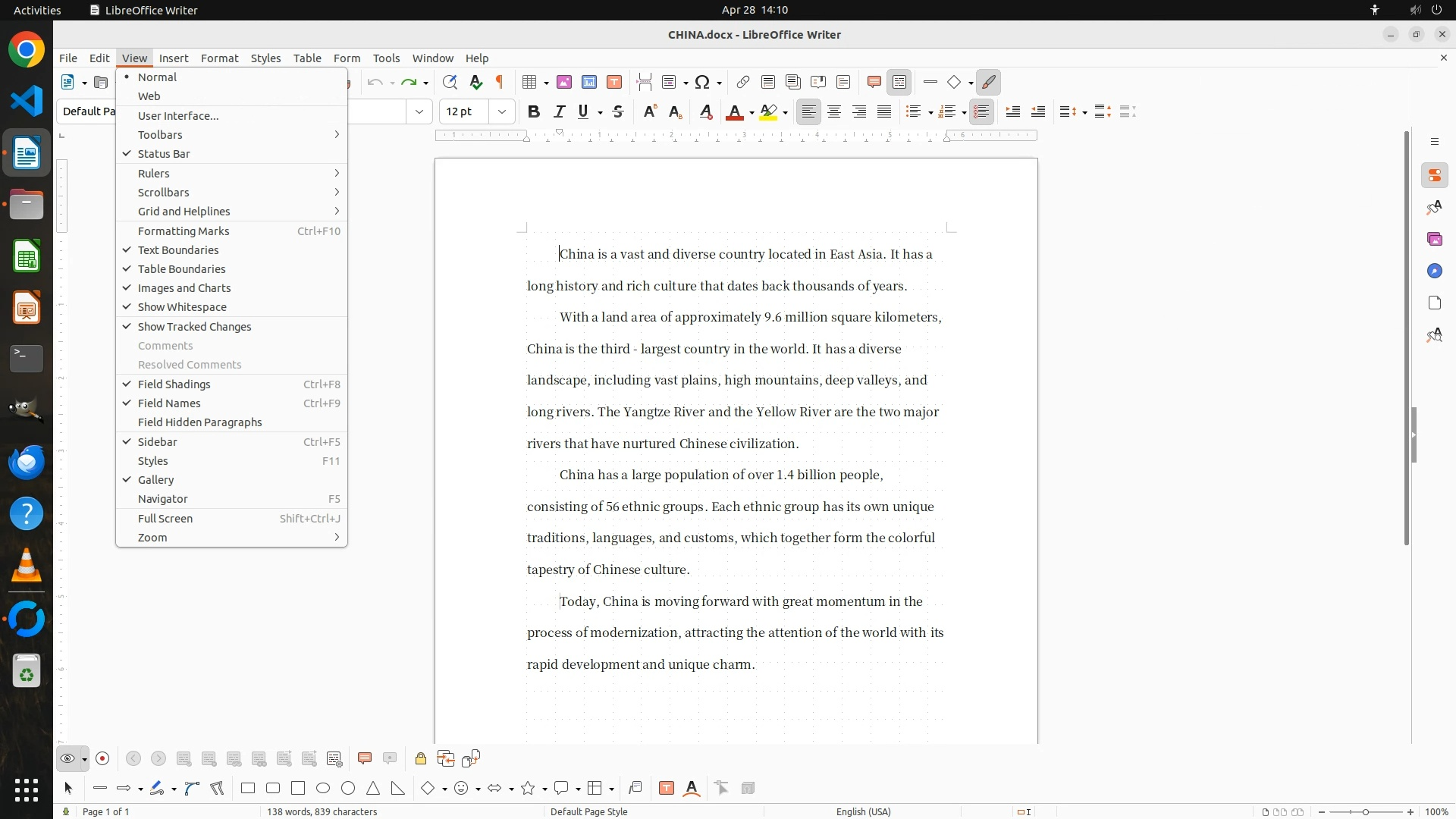Image resolution: width=1456 pixels, height=819 pixels.
Task: Toggle bold formatting in toolbar
Action: coord(534,111)
